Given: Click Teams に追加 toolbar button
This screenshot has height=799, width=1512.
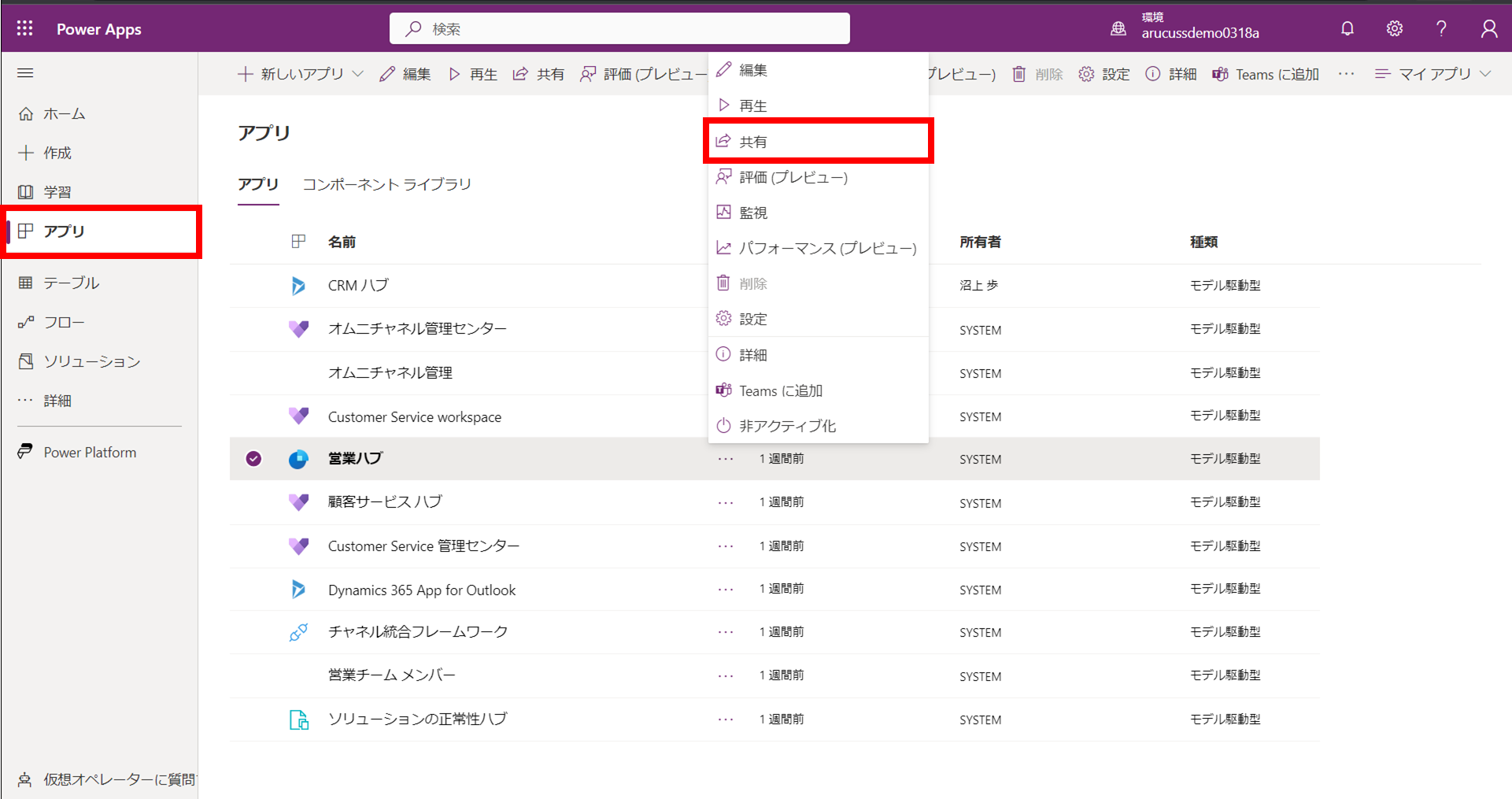Looking at the screenshot, I should [x=1266, y=74].
